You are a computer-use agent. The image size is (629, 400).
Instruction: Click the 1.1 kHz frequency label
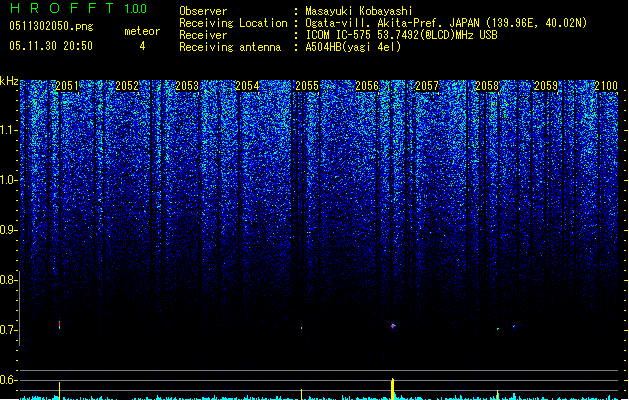[8, 130]
